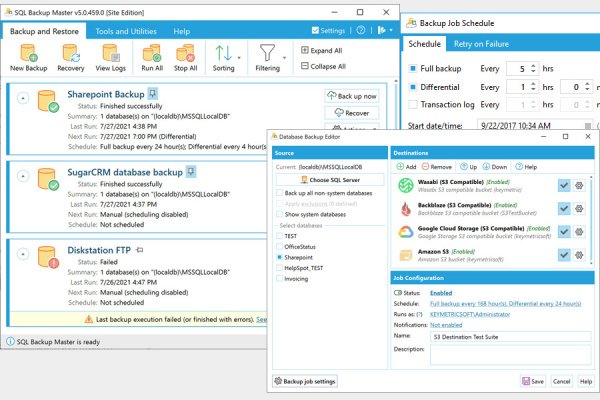
Task: Check the OfficeStatus database
Action: coord(279,247)
